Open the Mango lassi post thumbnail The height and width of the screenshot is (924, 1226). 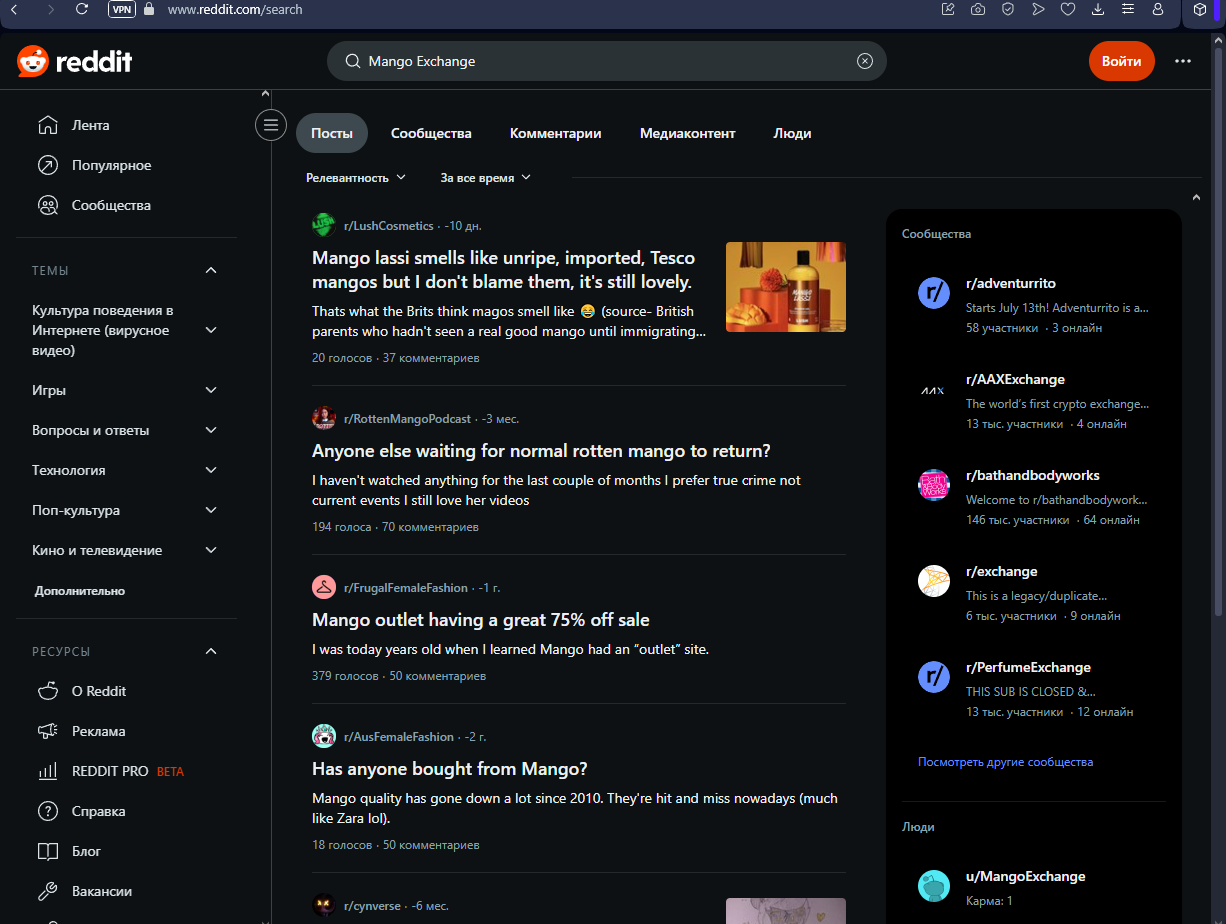pos(785,287)
